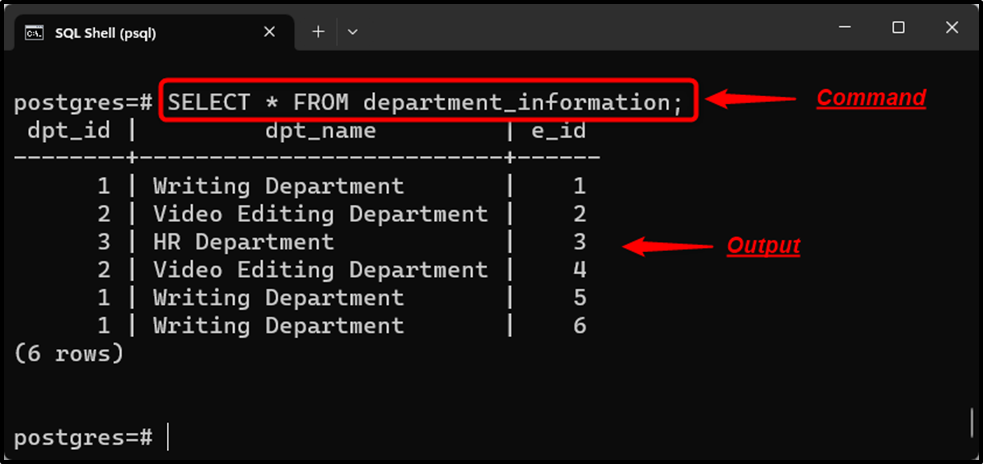This screenshot has height=464, width=983.
Task: Expand the new tab profile dropdown chevron
Action: tap(352, 32)
